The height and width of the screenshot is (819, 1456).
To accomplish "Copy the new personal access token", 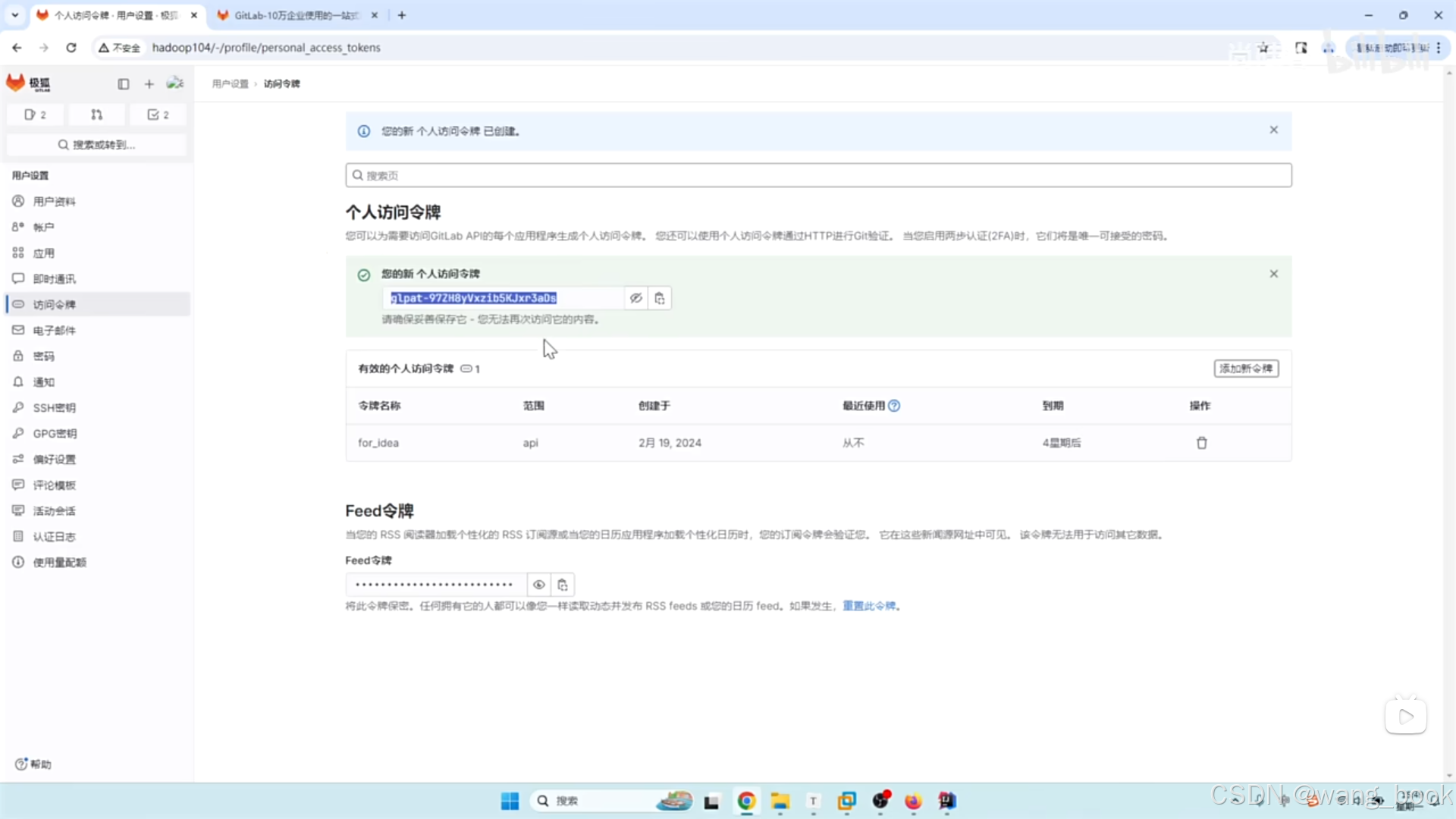I will point(660,298).
